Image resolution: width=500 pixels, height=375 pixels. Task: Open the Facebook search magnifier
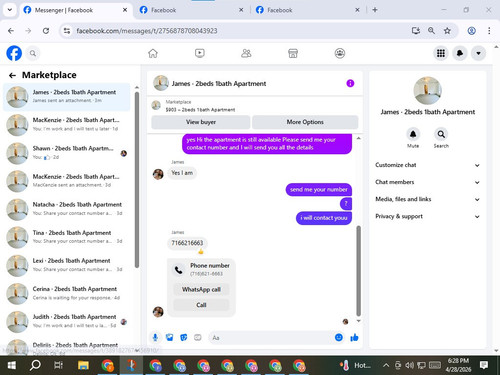point(33,53)
